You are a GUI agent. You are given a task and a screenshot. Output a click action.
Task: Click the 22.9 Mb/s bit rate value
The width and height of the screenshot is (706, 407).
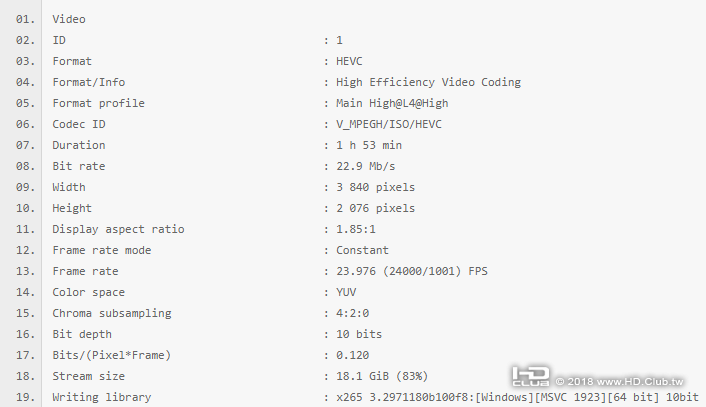click(x=366, y=166)
